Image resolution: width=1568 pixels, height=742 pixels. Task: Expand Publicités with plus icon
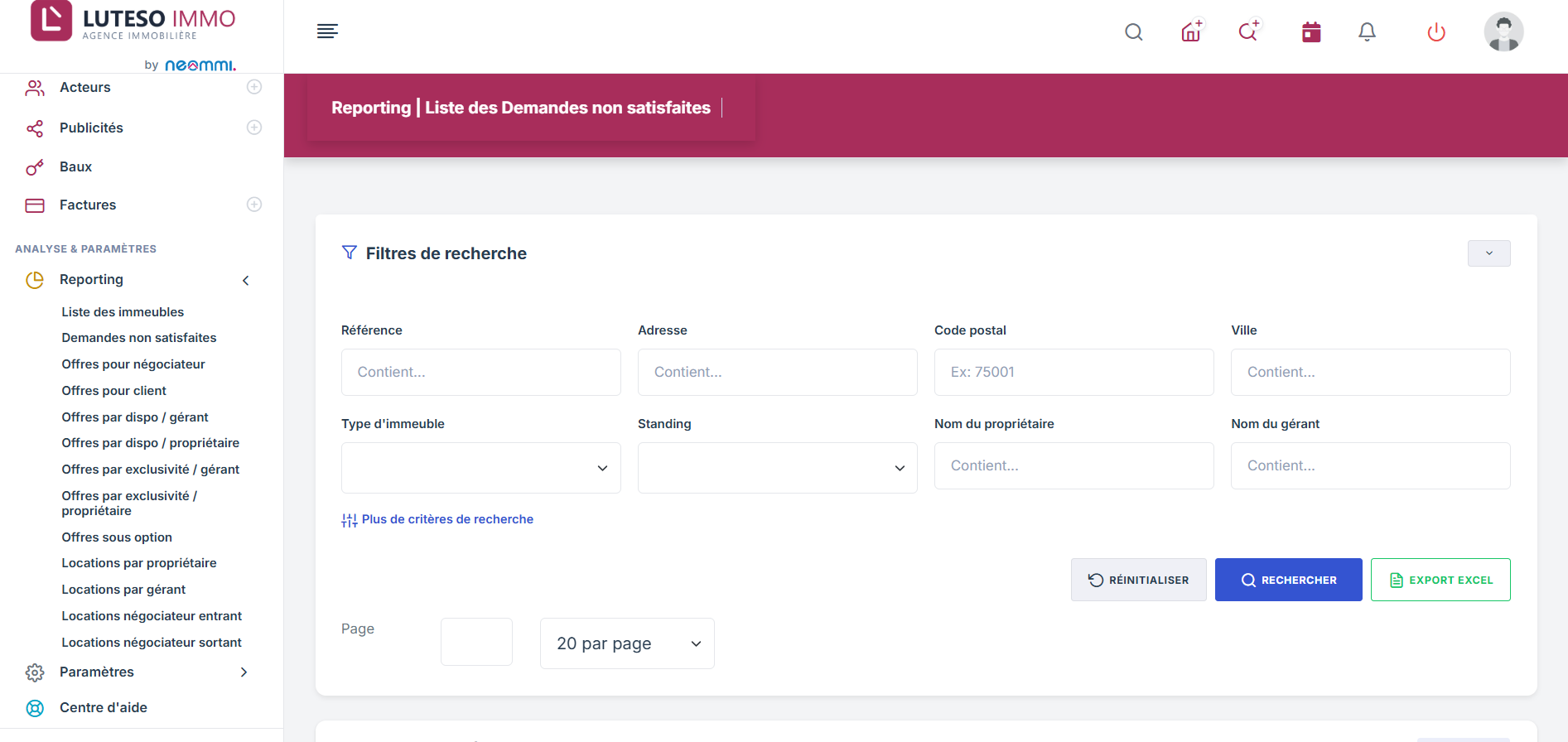(254, 128)
